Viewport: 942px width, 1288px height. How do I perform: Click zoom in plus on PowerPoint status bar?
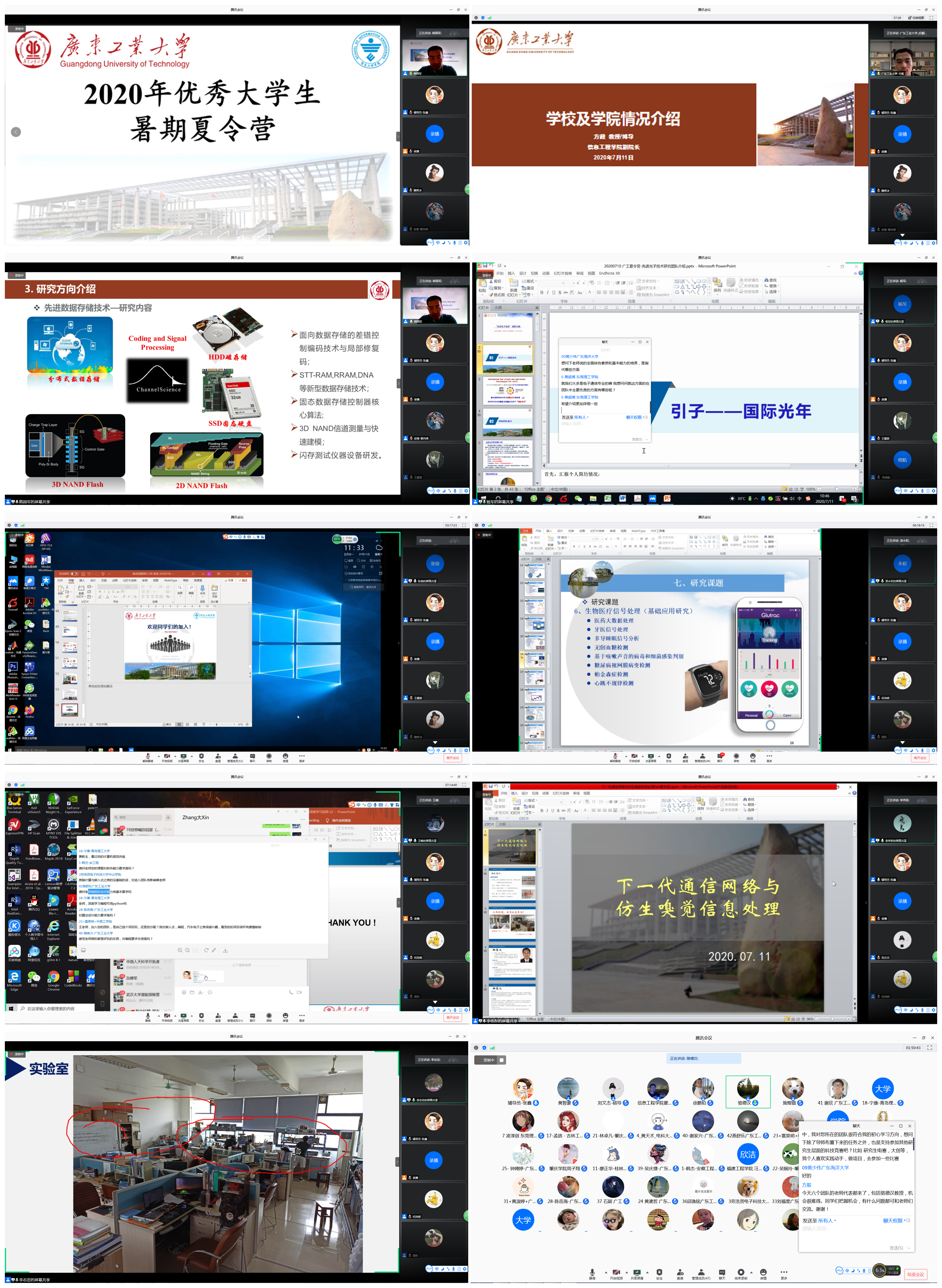coord(854,490)
